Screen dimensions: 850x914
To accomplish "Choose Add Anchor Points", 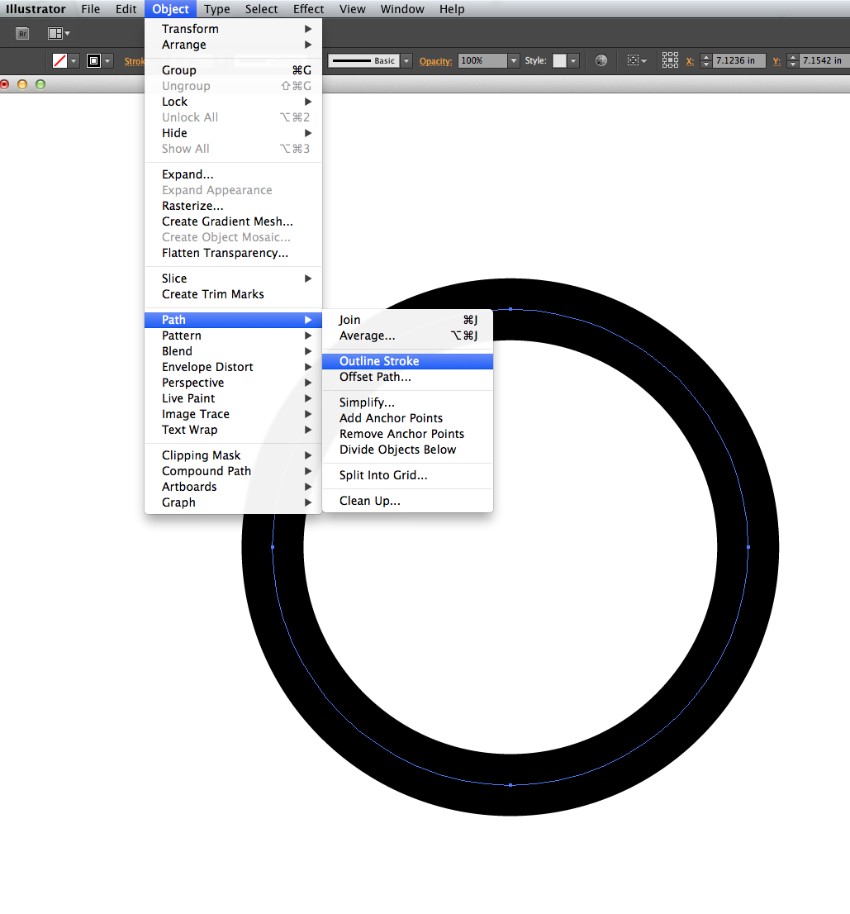I will click(x=407, y=419).
